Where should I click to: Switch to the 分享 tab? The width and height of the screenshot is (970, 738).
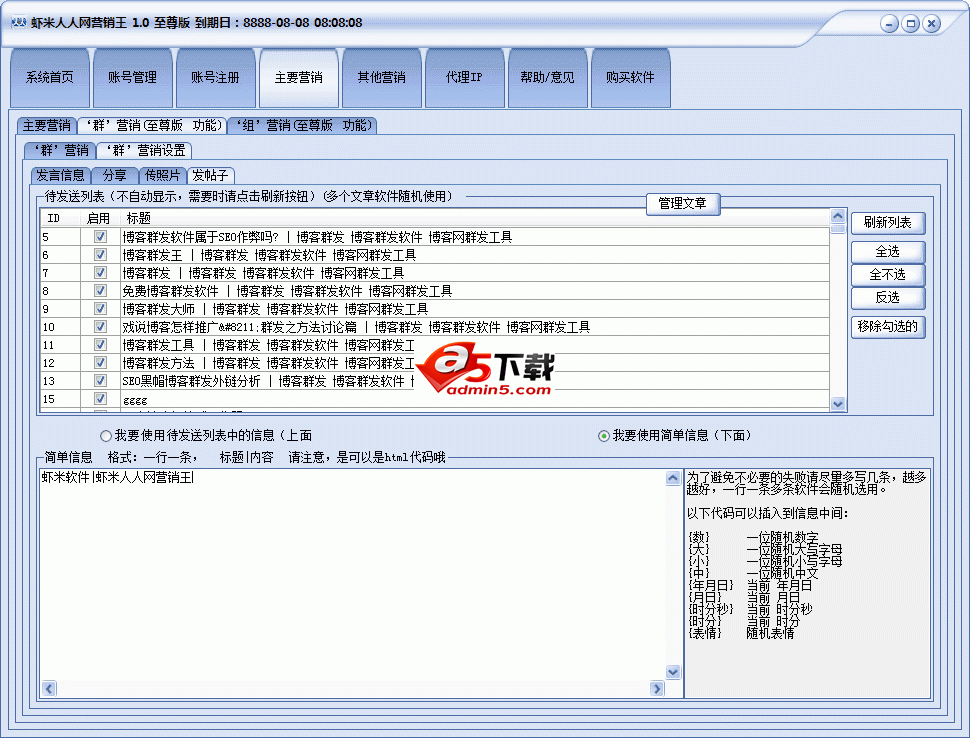pyautogui.click(x=114, y=175)
